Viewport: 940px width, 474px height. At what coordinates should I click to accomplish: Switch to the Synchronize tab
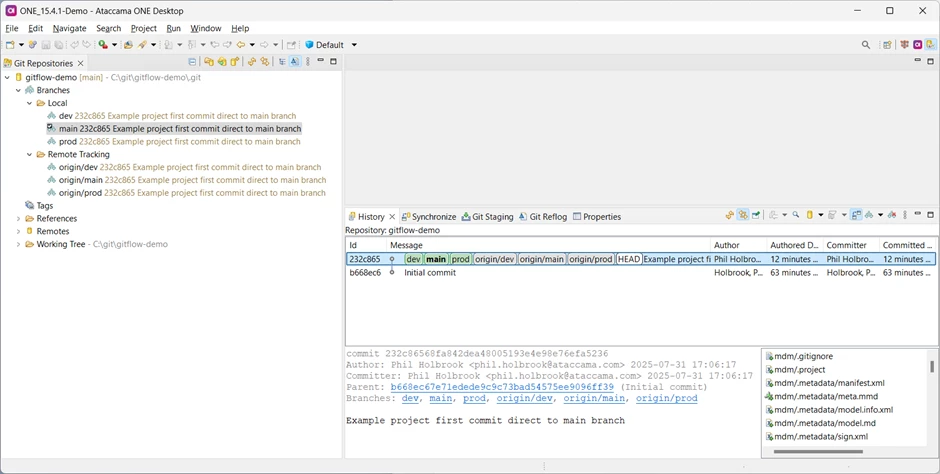tap(429, 217)
